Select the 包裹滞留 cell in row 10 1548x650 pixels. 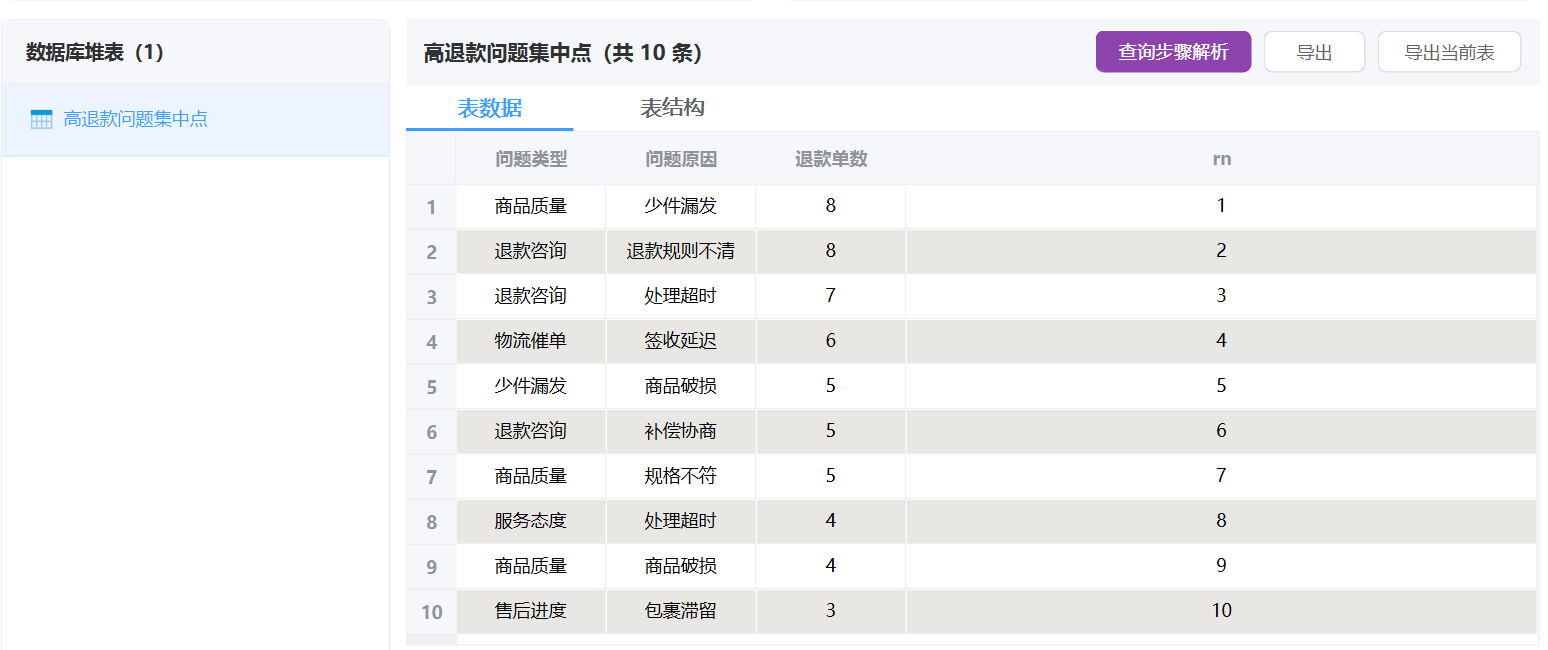[x=681, y=611]
